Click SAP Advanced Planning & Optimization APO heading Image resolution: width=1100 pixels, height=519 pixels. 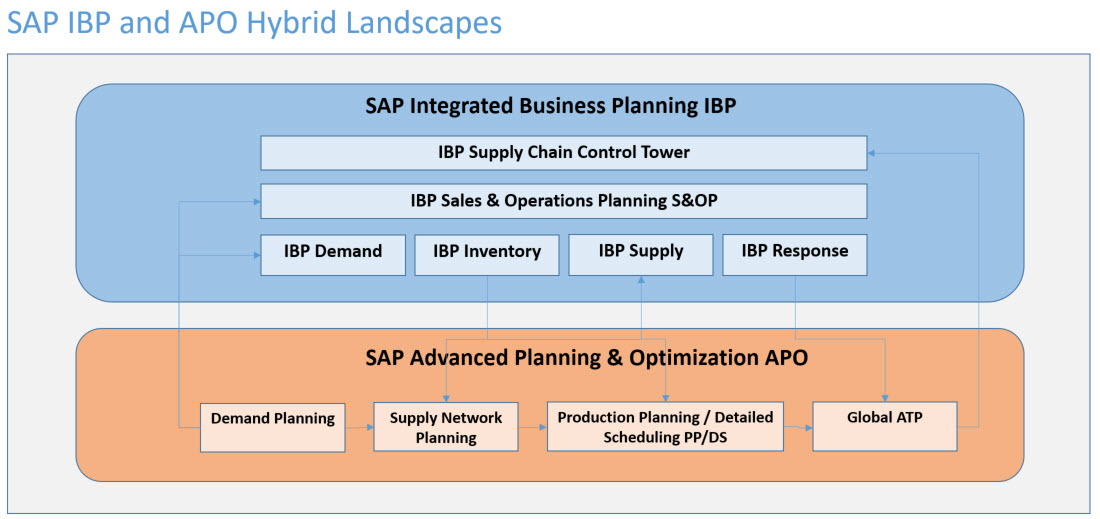[x=586, y=358]
